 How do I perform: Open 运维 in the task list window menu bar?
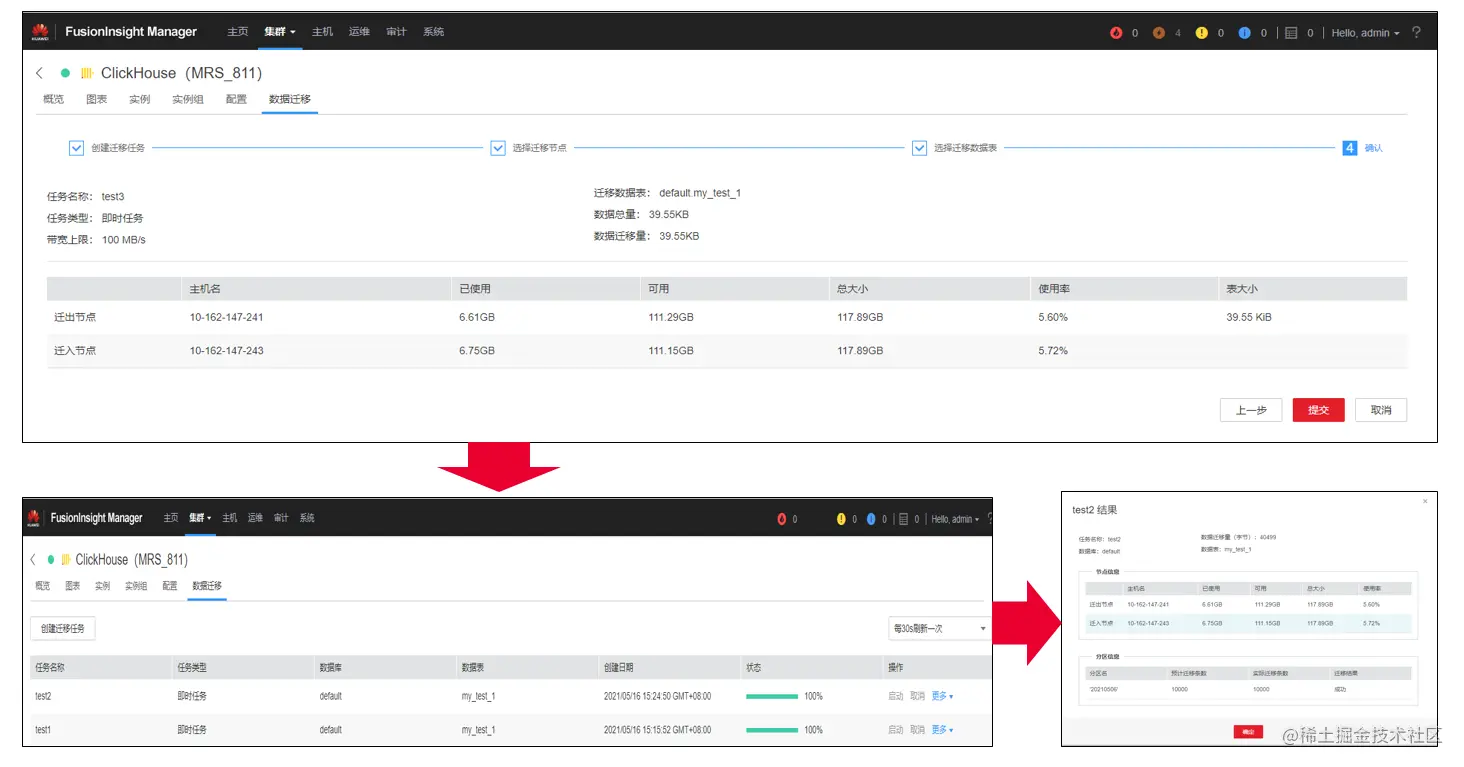tap(255, 518)
